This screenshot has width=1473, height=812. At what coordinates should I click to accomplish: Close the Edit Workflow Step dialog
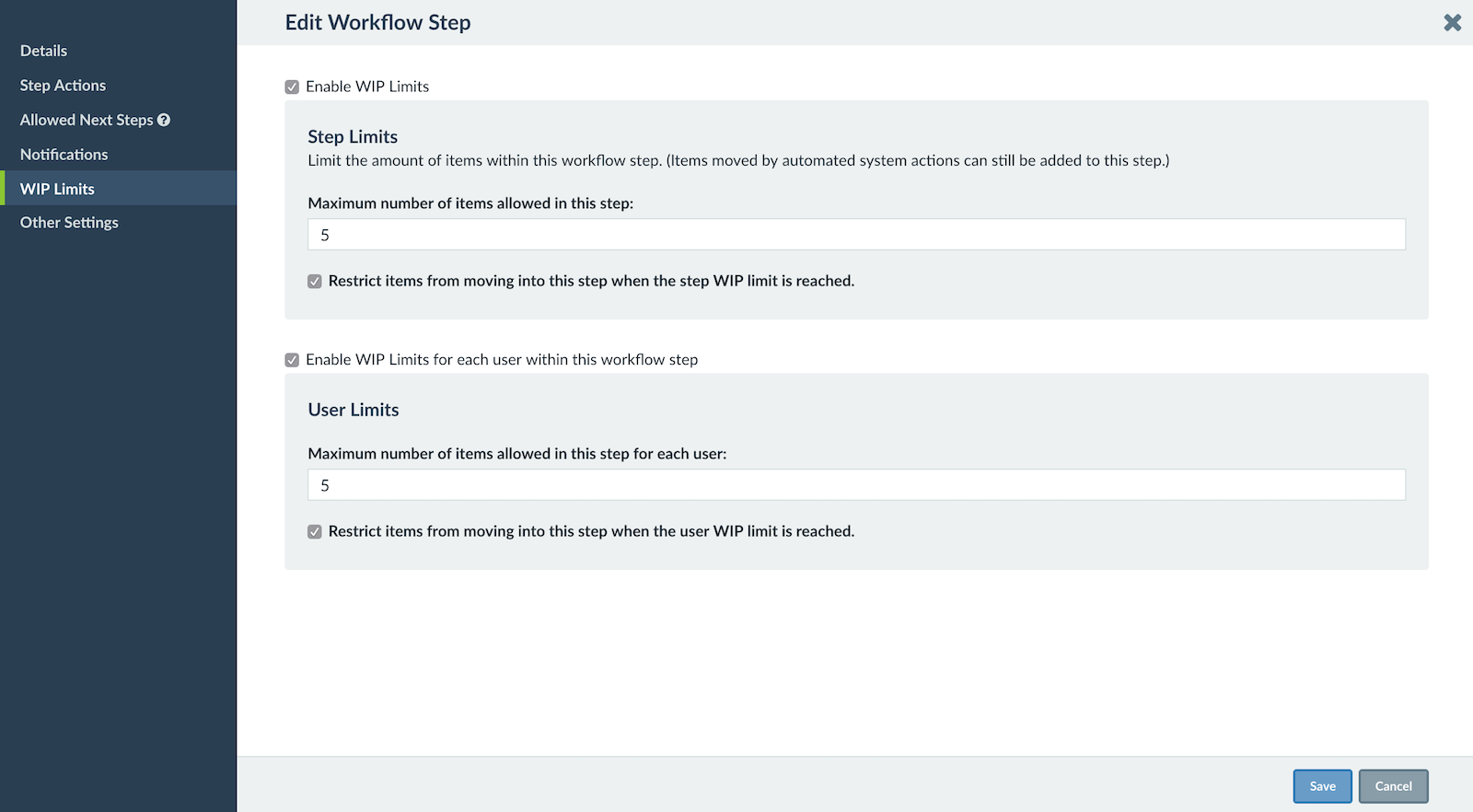(1452, 22)
